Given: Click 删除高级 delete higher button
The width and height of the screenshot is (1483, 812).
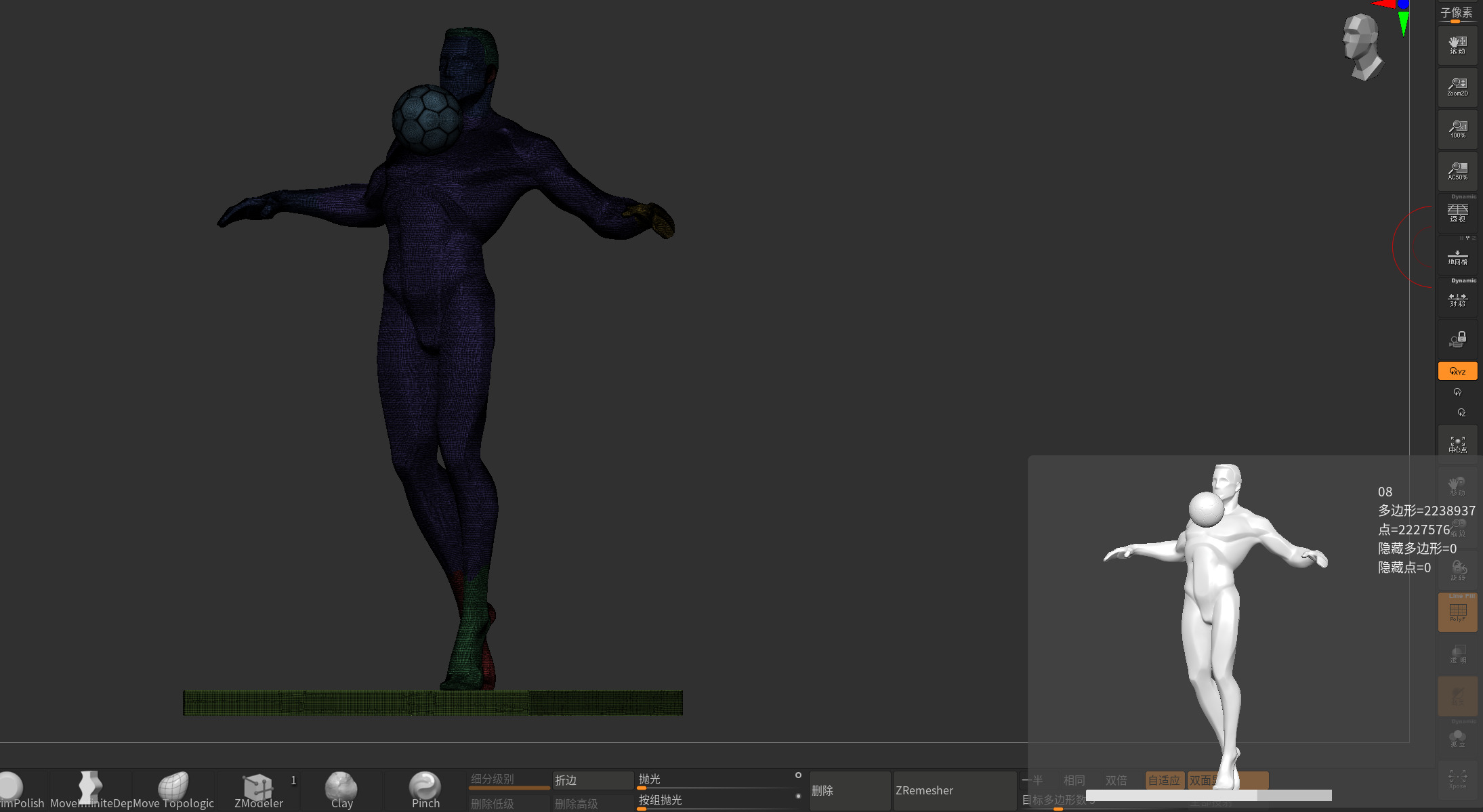Looking at the screenshot, I should pyautogui.click(x=593, y=803).
